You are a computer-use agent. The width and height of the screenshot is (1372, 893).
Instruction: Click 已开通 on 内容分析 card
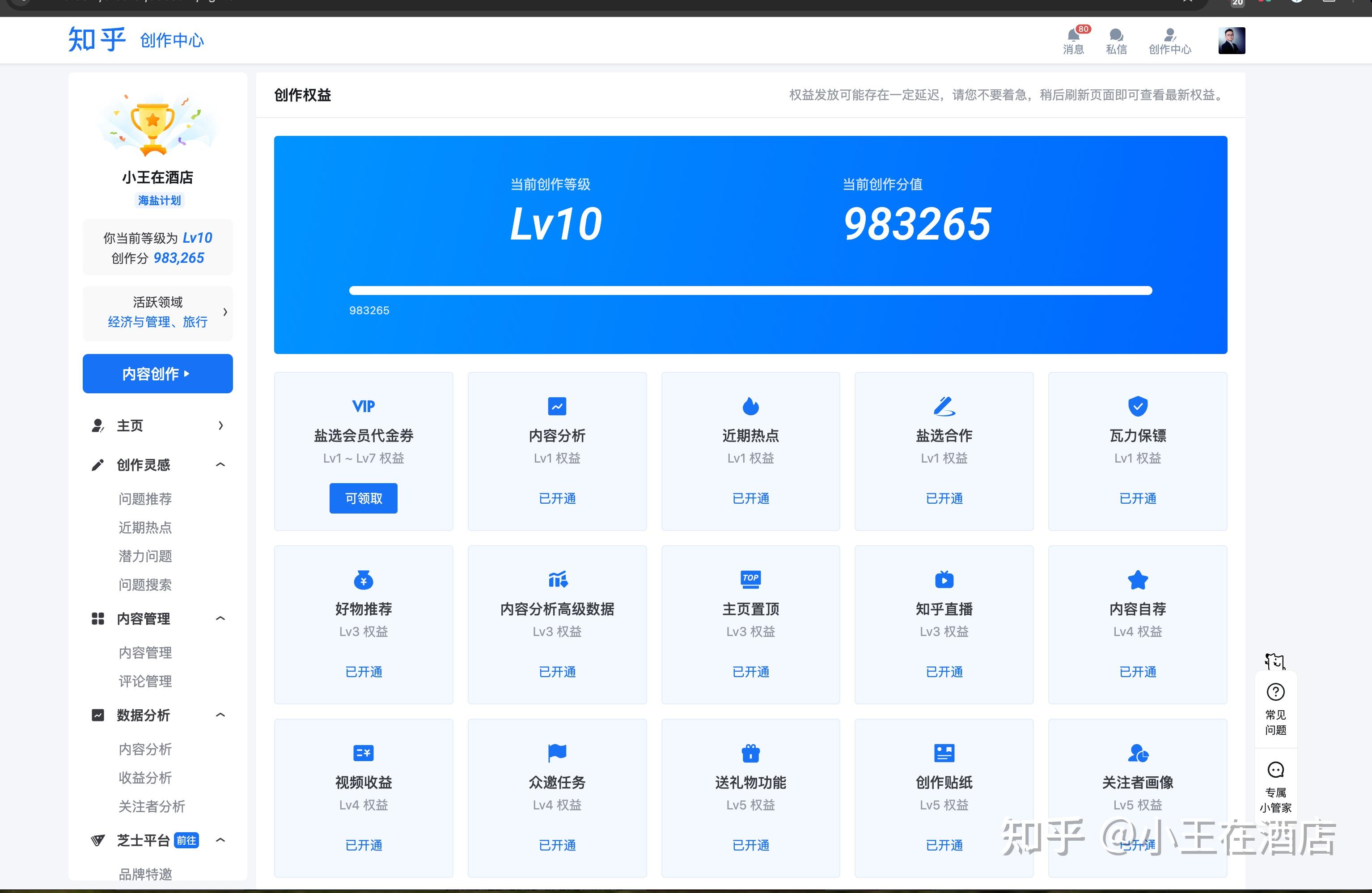(557, 498)
